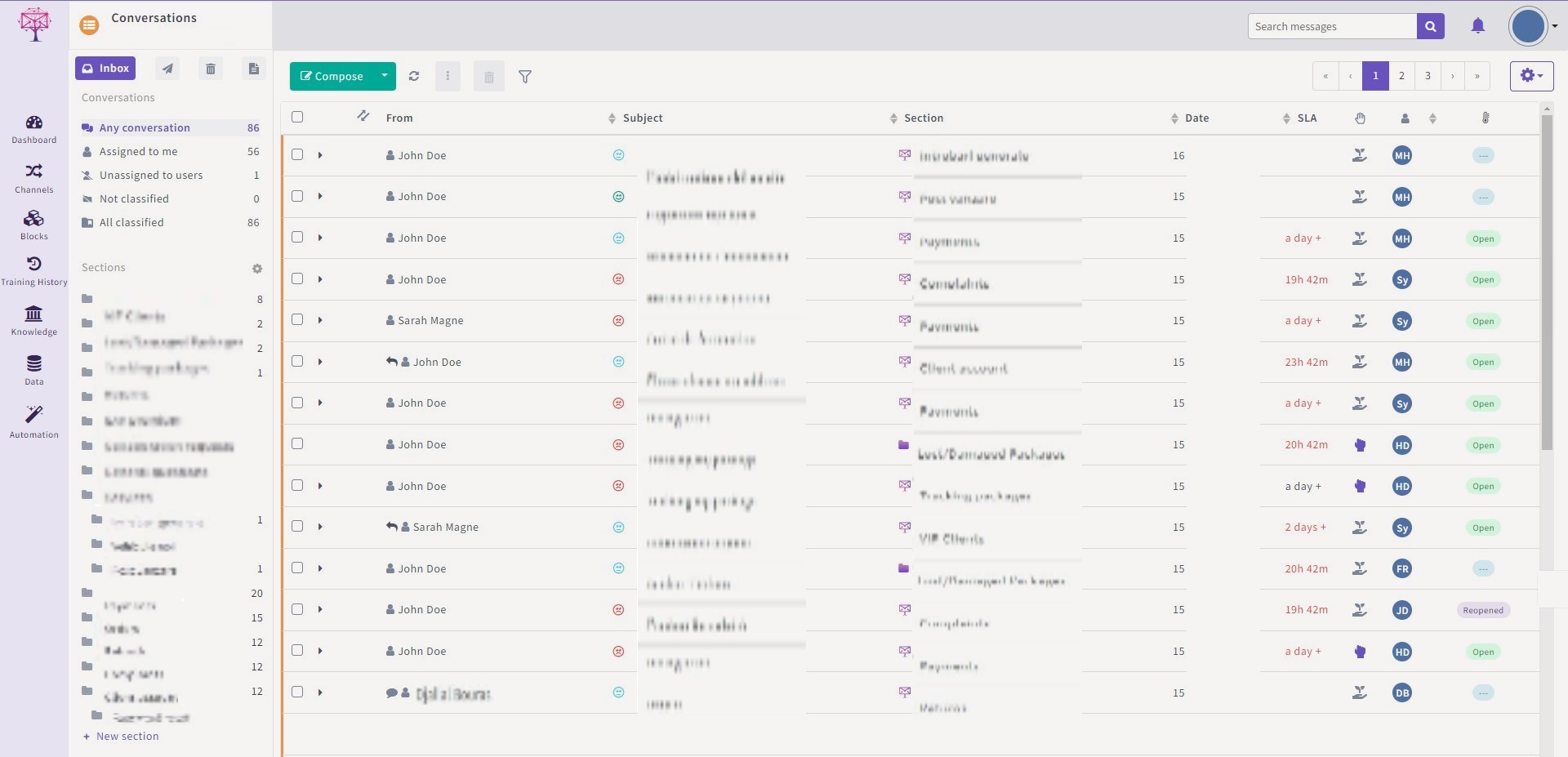Go to page 3 of conversations
The height and width of the screenshot is (757, 1568).
point(1428,76)
